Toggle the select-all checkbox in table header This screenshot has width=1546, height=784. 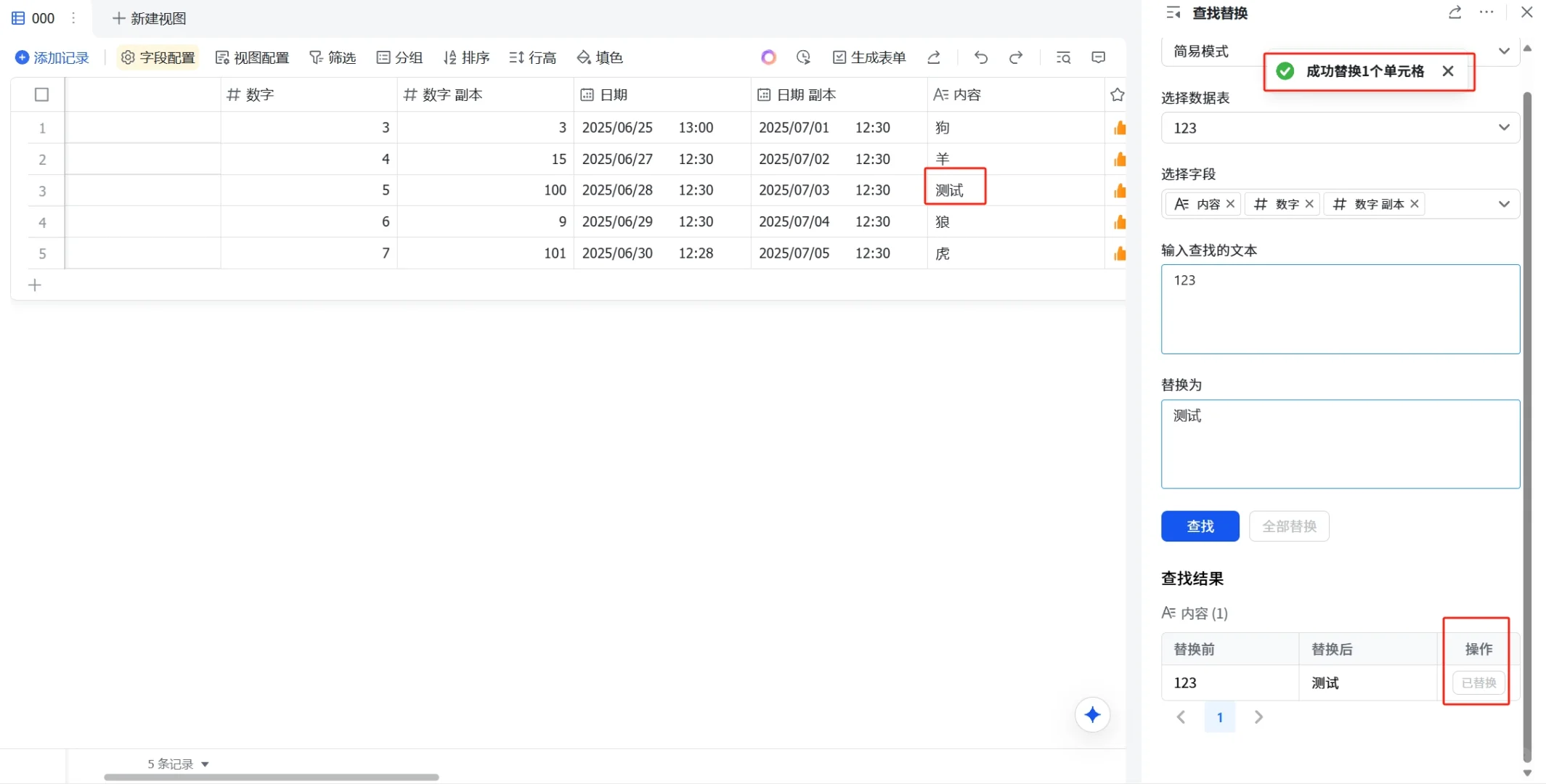point(41,94)
